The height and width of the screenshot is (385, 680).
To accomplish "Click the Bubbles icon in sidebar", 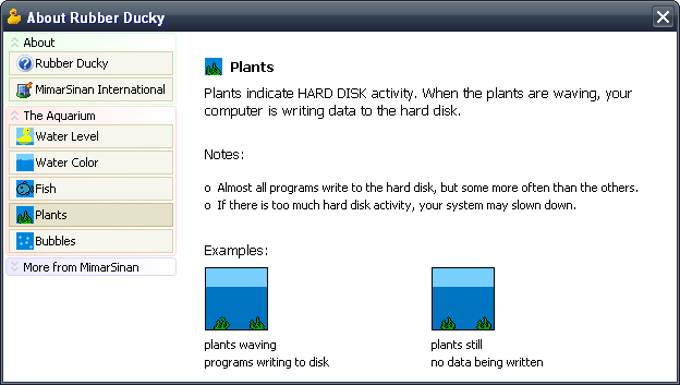I will point(25,241).
